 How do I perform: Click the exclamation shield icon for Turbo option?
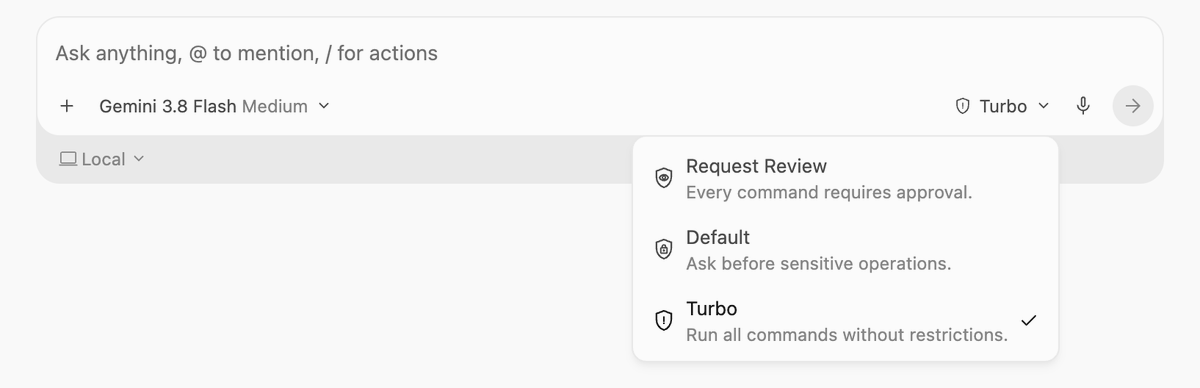663,321
